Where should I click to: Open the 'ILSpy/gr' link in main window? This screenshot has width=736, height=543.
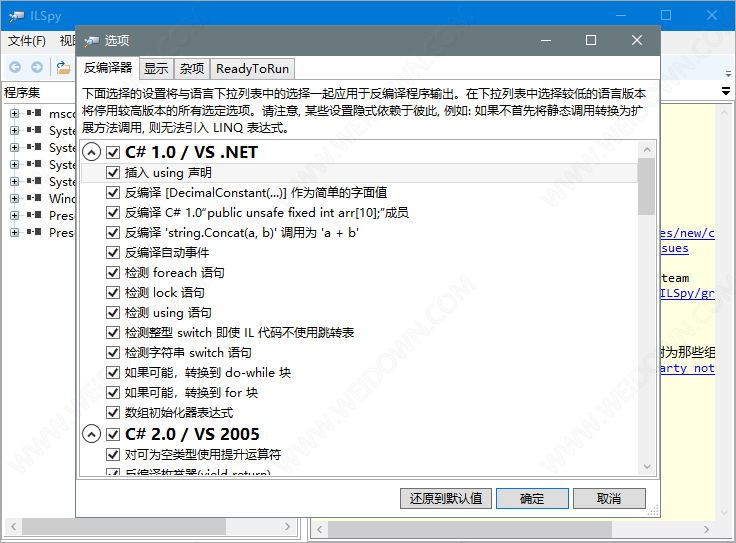coord(688,293)
